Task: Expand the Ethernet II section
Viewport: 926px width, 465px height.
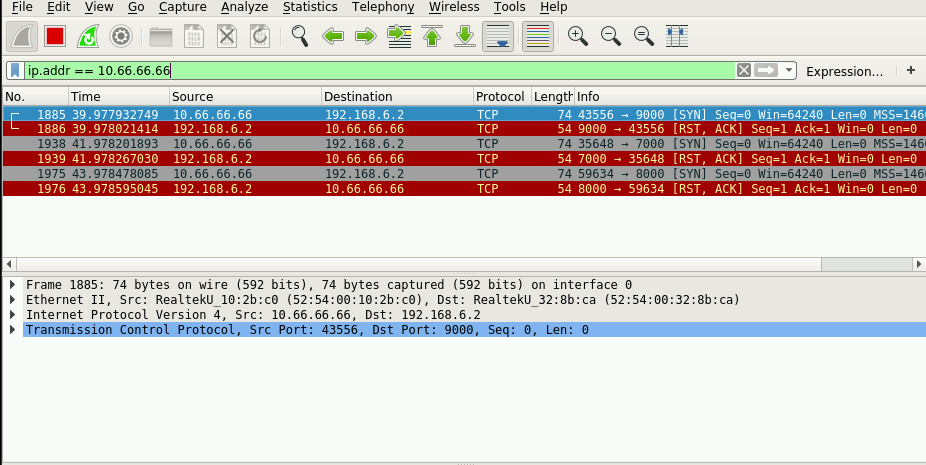Action: tap(13, 300)
